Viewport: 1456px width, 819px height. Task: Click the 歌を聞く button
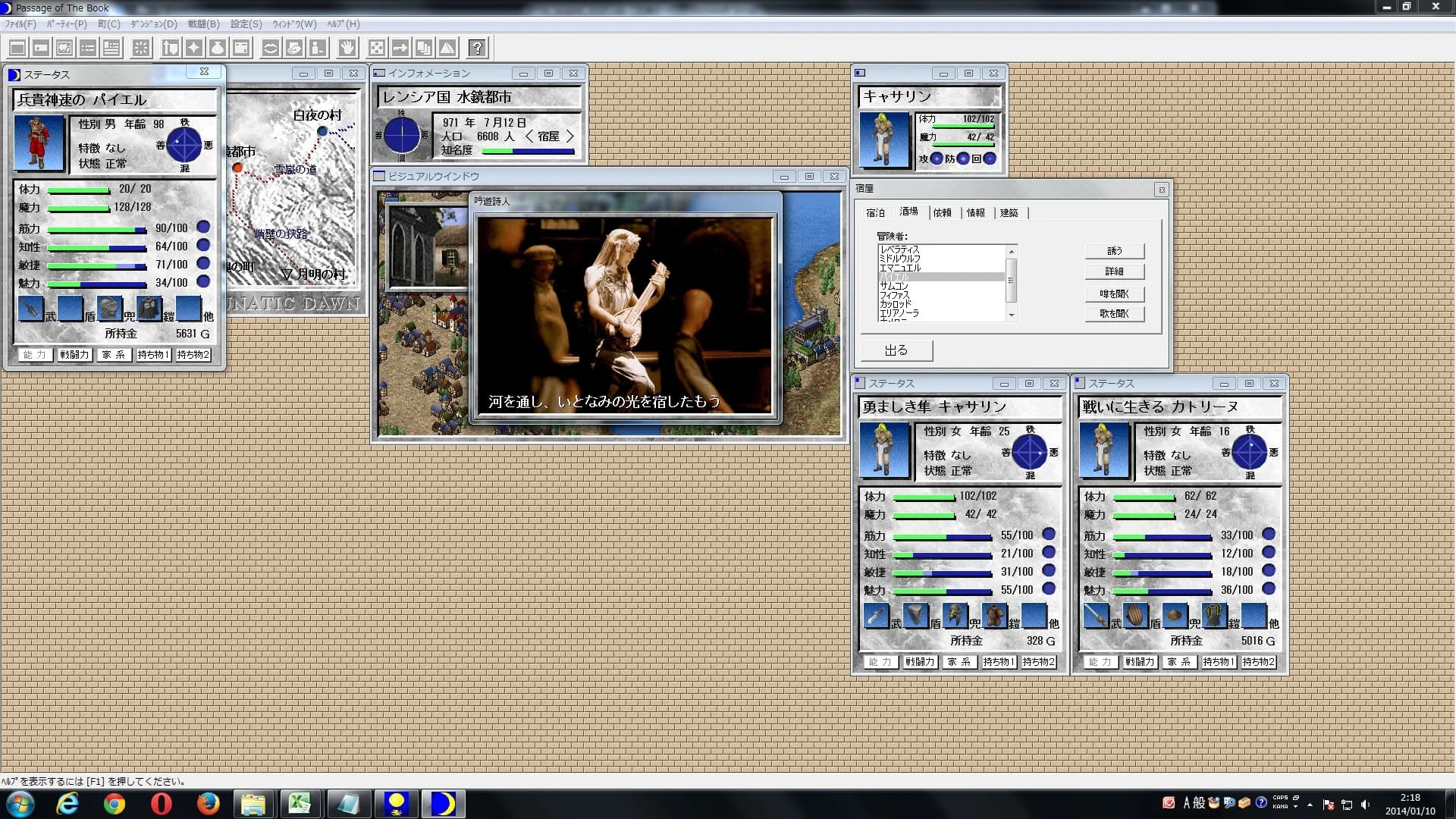tap(1114, 314)
